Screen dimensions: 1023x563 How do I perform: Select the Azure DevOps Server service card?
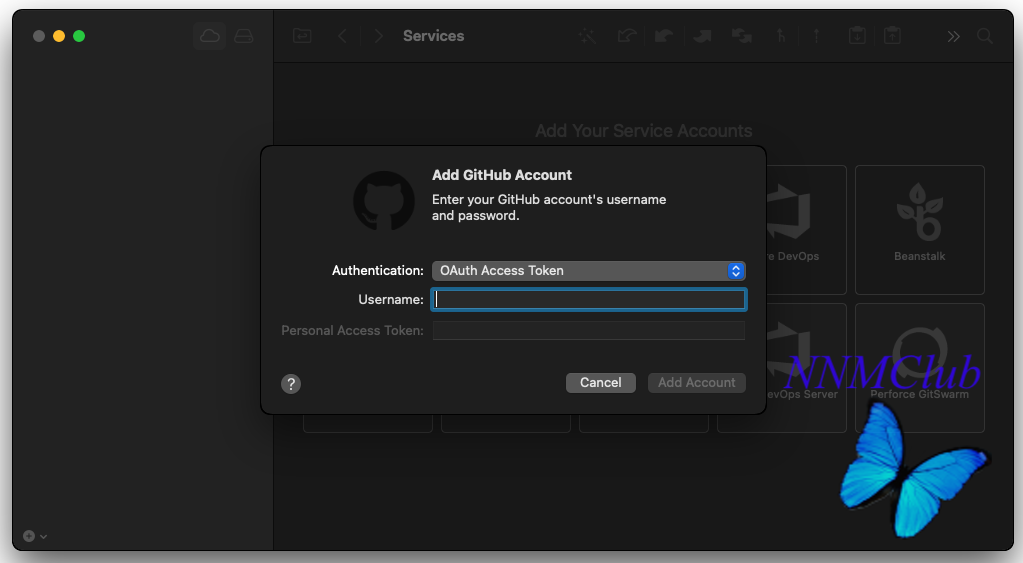806,368
